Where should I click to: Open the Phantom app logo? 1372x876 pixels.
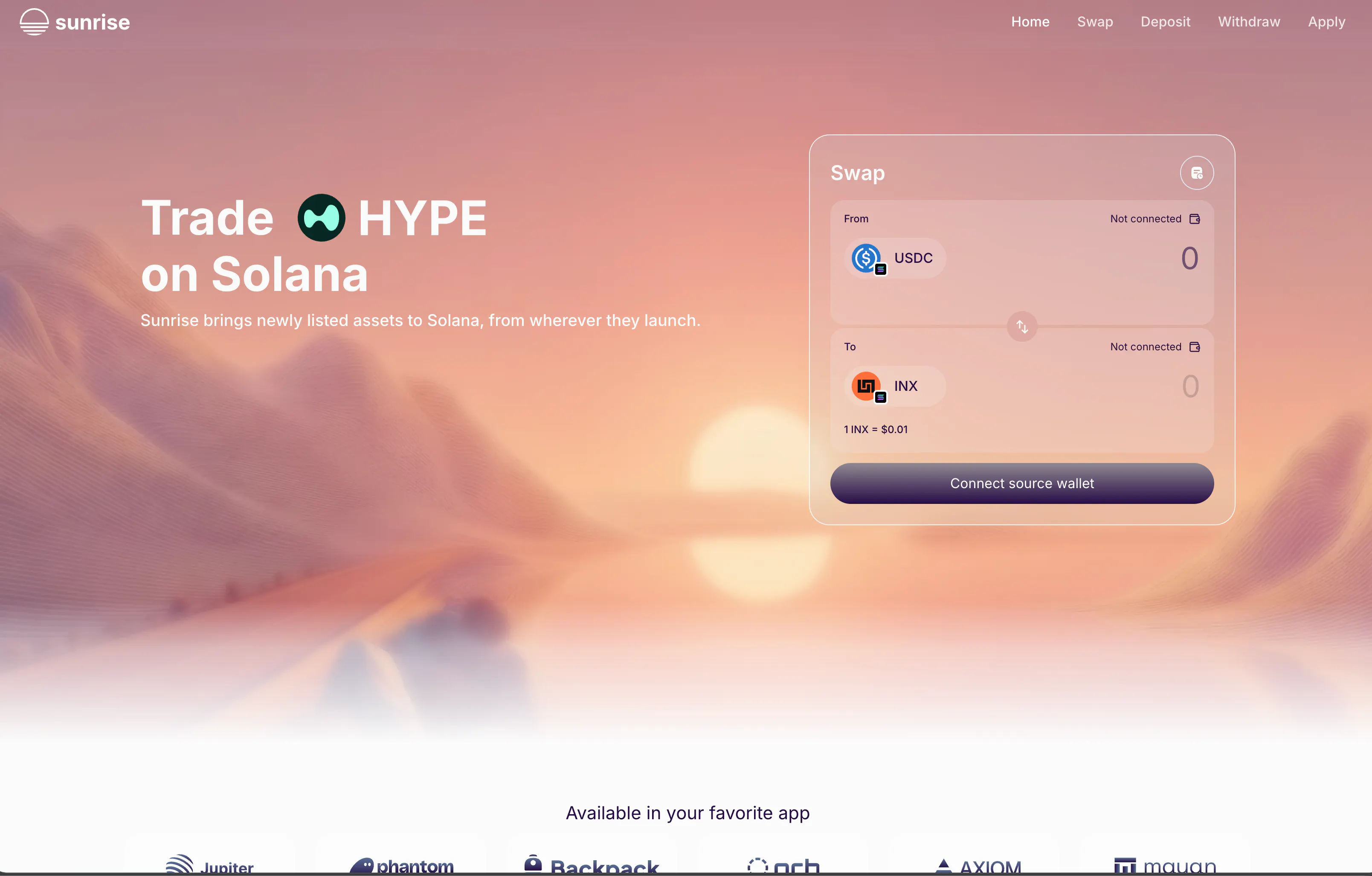pyautogui.click(x=402, y=865)
